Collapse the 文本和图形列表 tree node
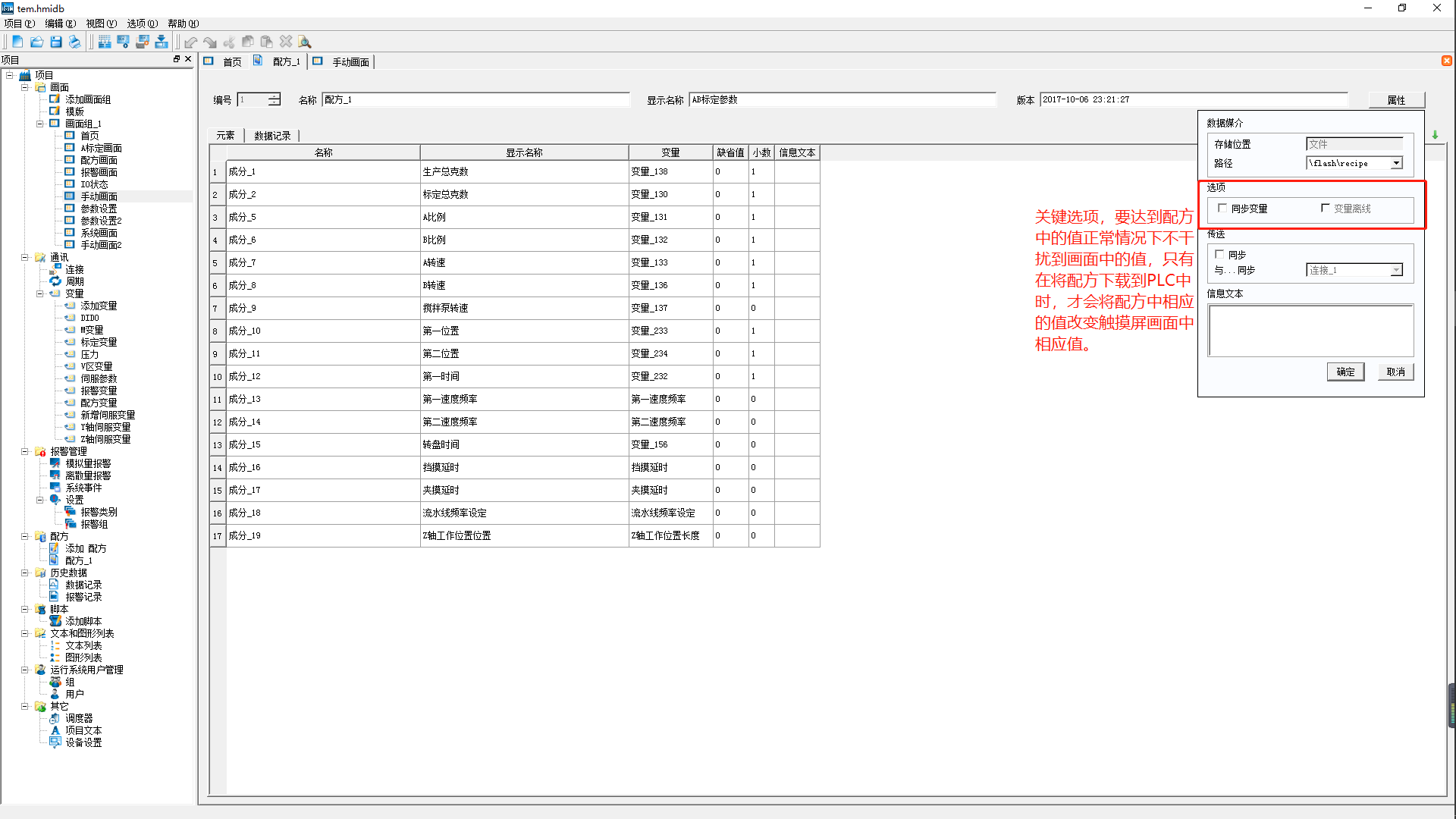Screen dimensions: 1456x819 tap(25, 633)
